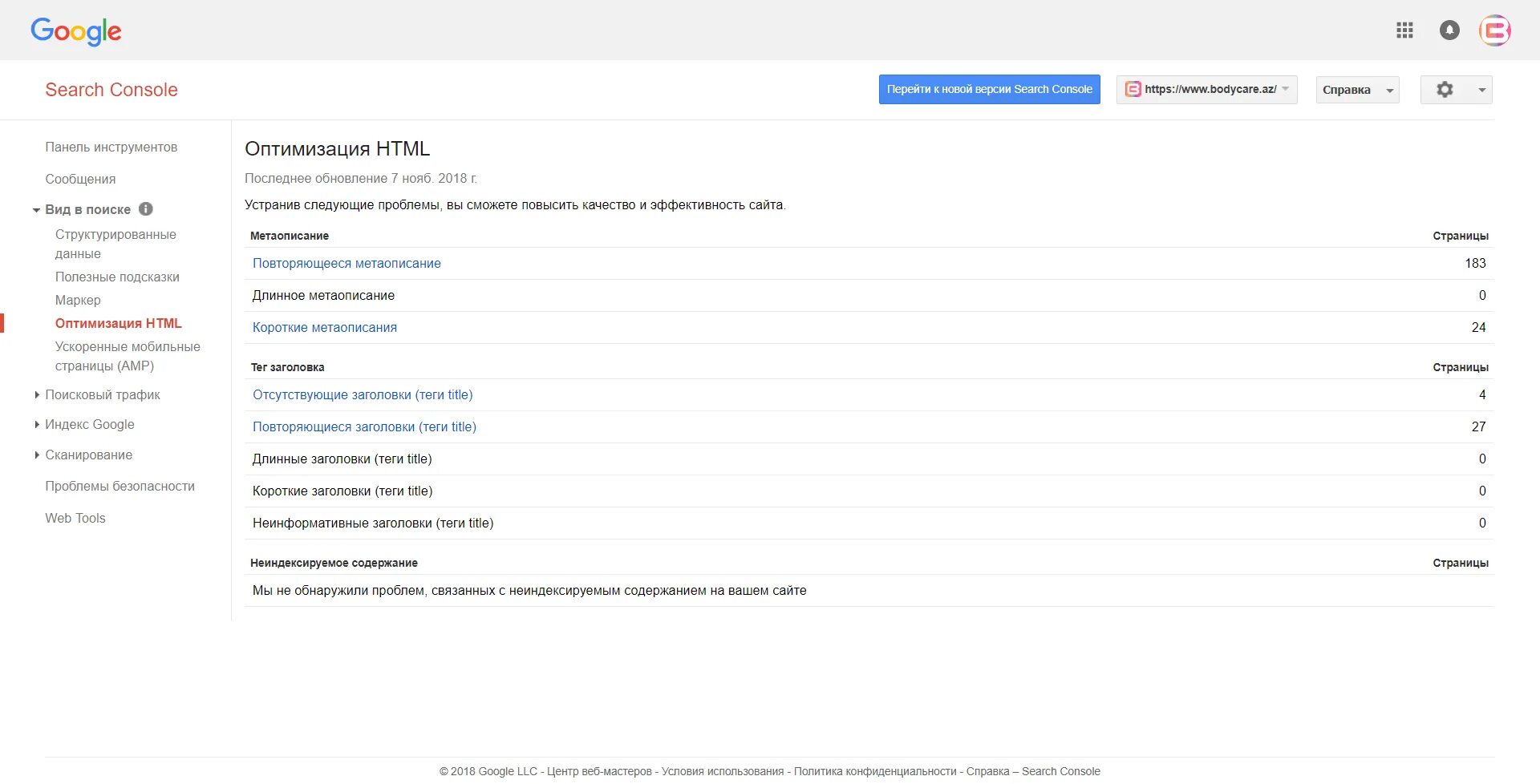1540x784 pixels.
Task: Click the Длинное метаописание row text
Action: 323,296
